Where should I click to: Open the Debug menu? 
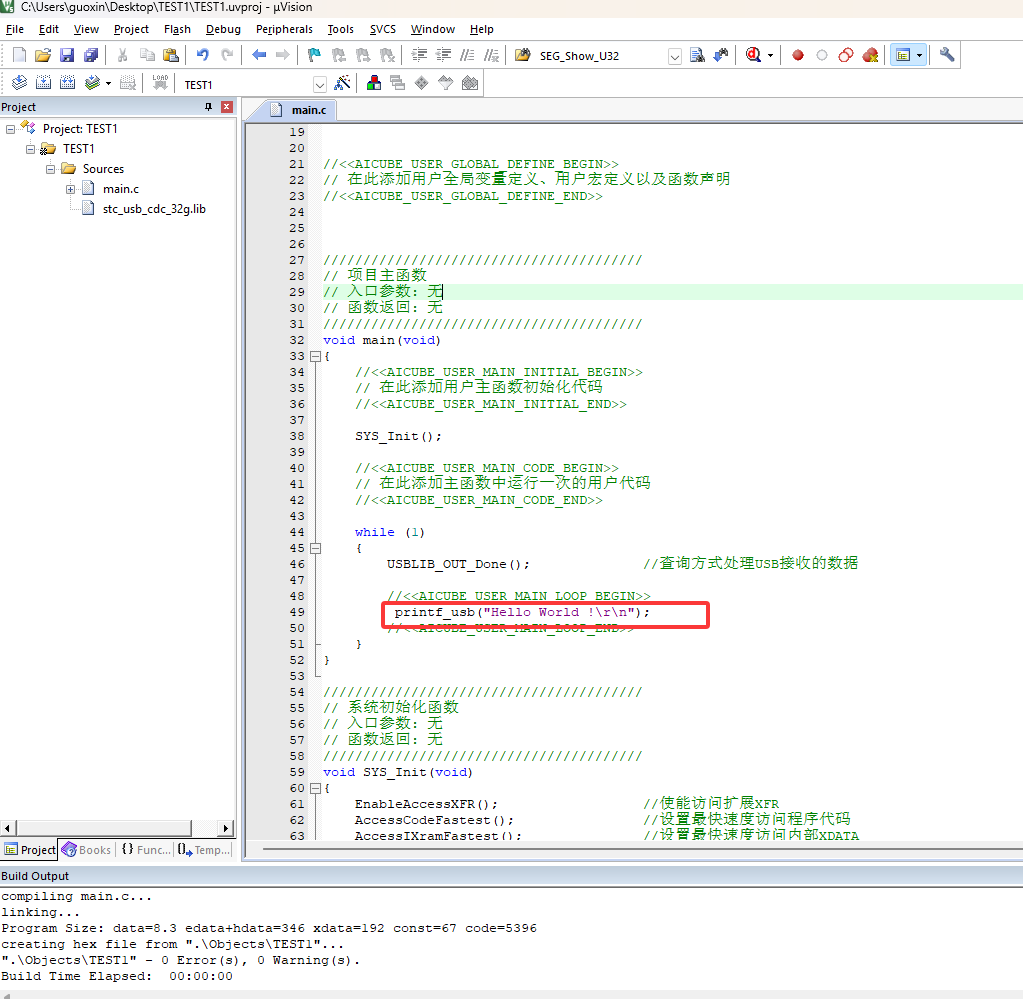pos(223,29)
